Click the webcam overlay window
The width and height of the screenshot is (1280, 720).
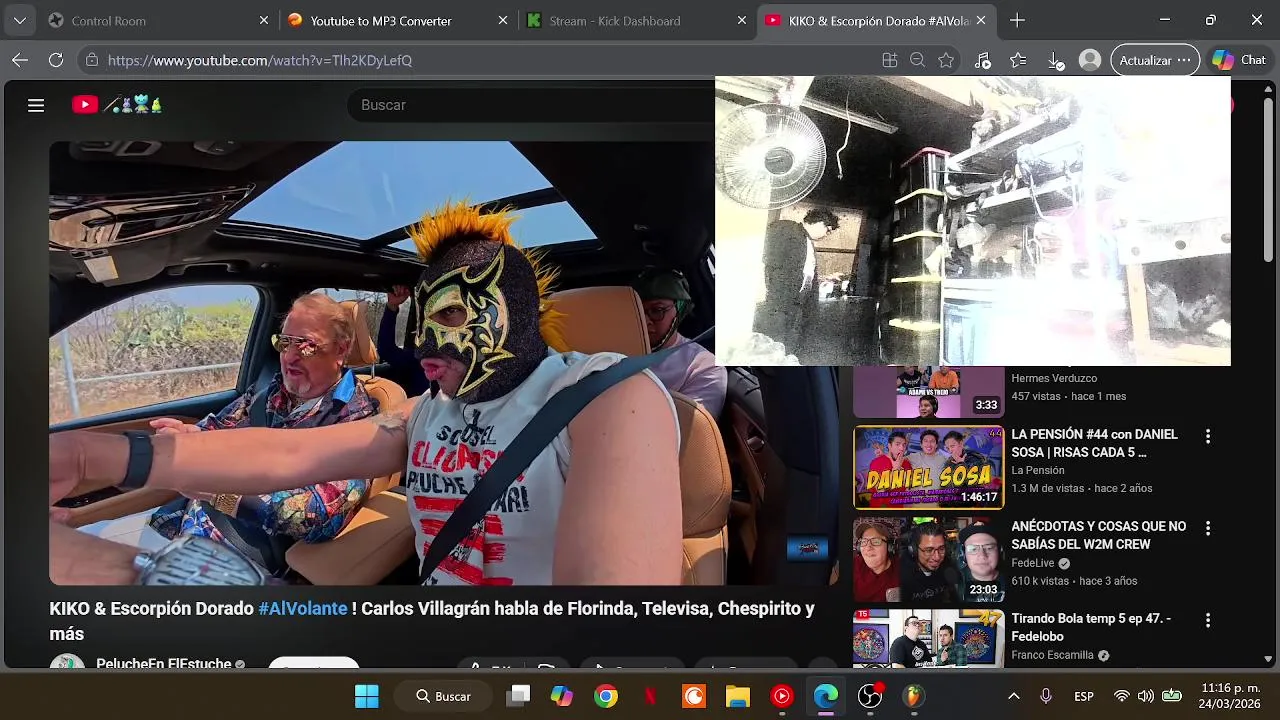point(972,221)
